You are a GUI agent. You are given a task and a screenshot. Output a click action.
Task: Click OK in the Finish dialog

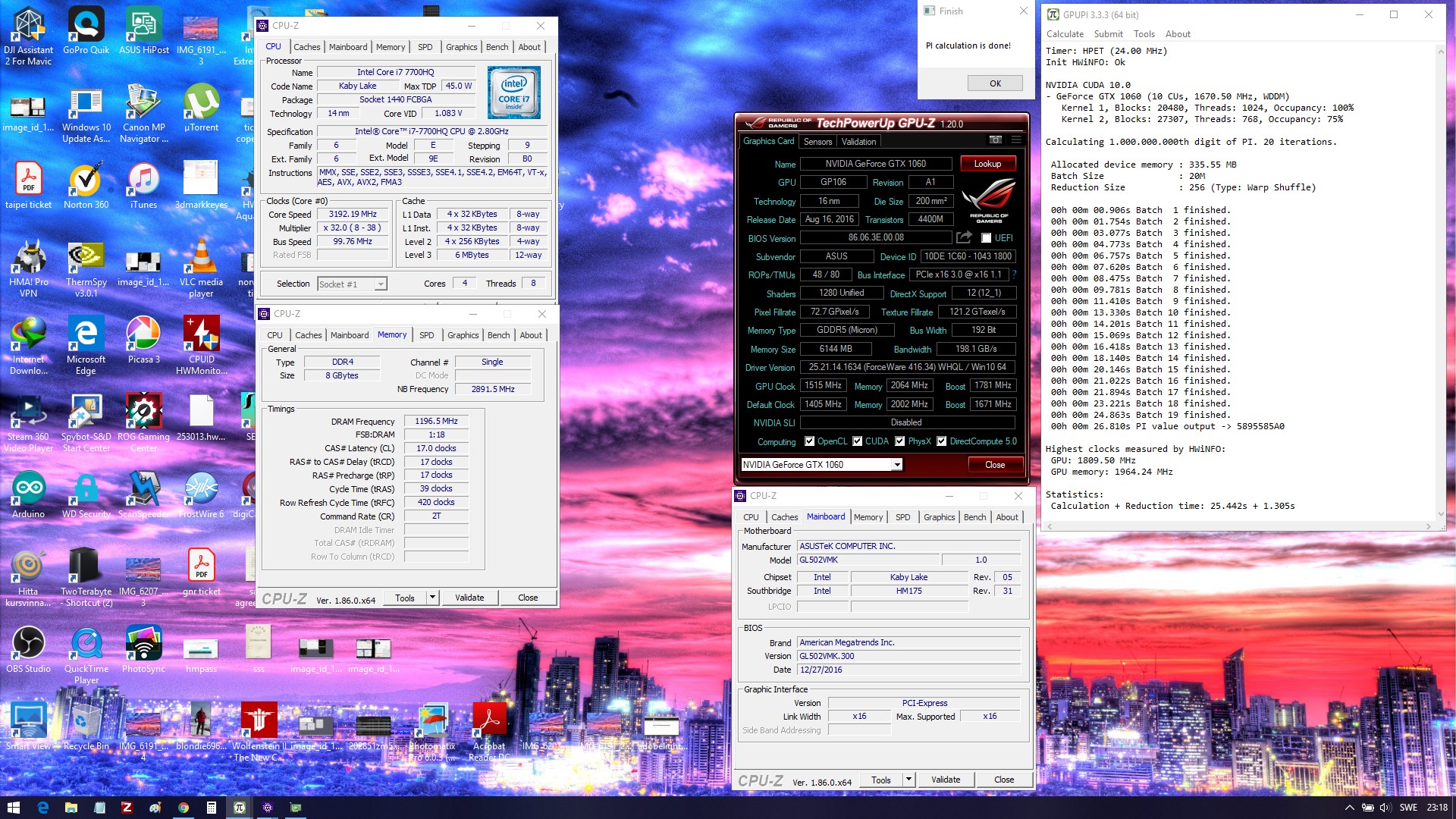(996, 83)
